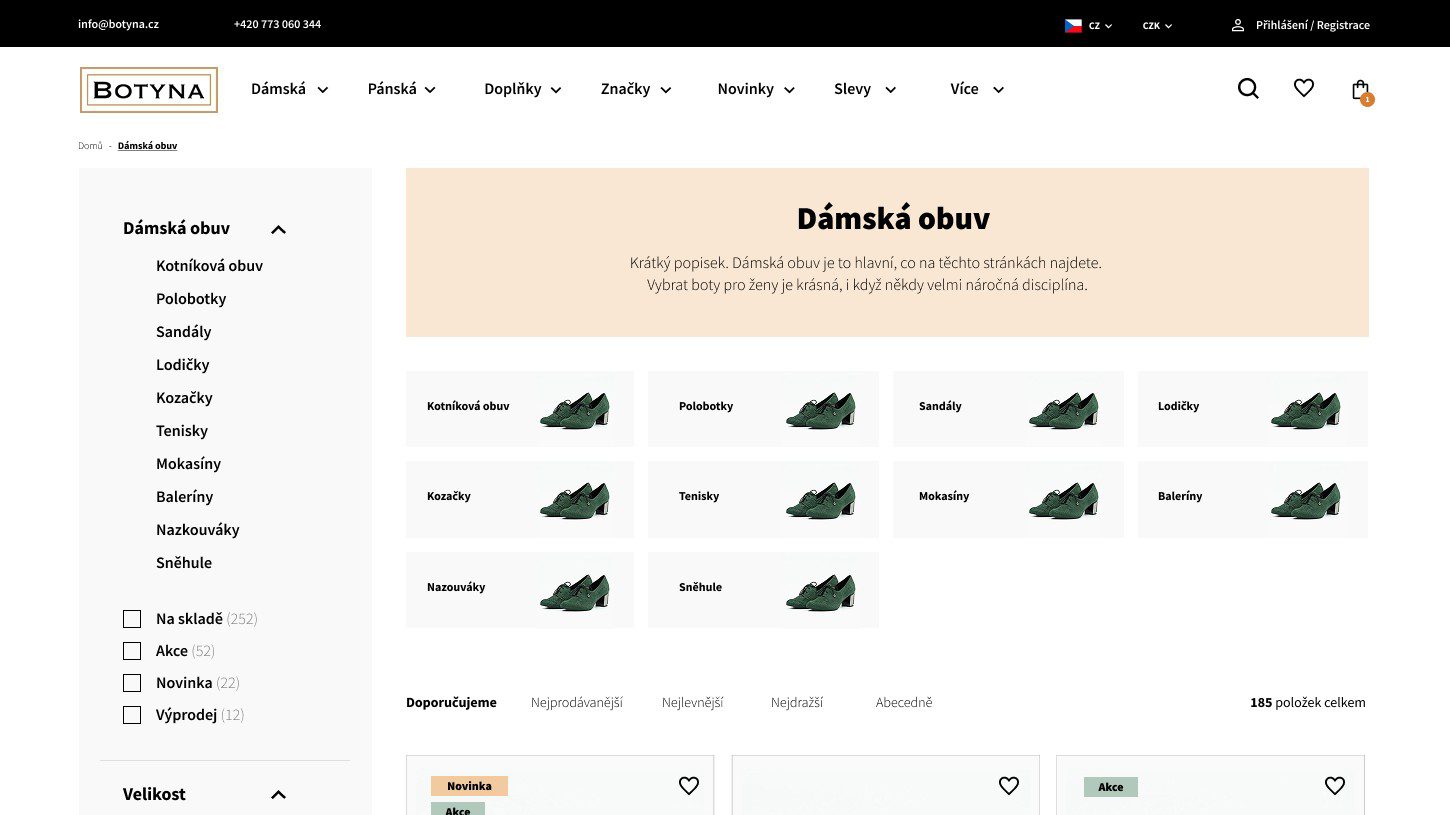This screenshot has width=1450, height=815.
Task: Click Přihlášení / Registrace link
Action: click(x=1312, y=25)
